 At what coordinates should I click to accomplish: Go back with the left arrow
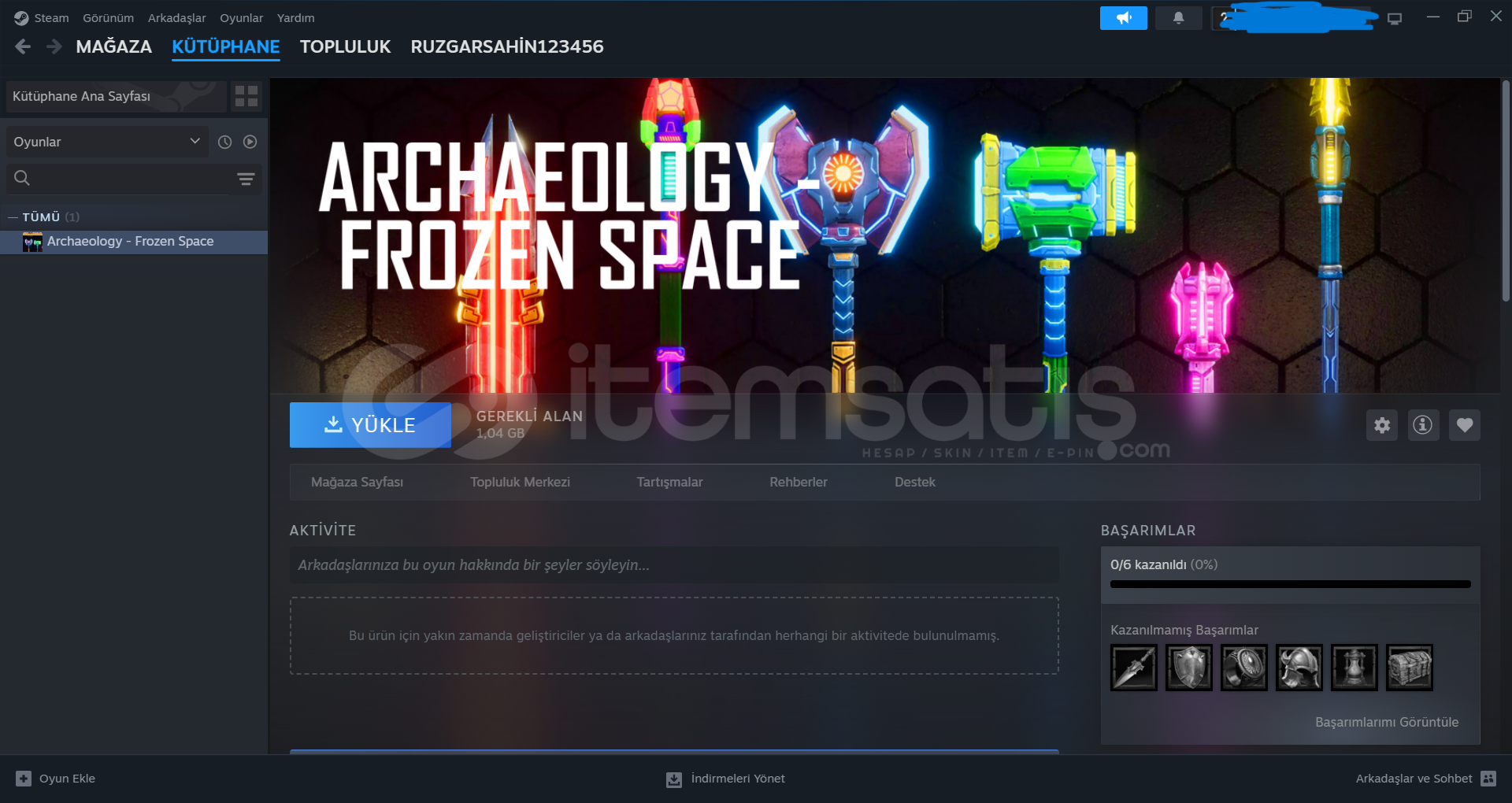23,46
